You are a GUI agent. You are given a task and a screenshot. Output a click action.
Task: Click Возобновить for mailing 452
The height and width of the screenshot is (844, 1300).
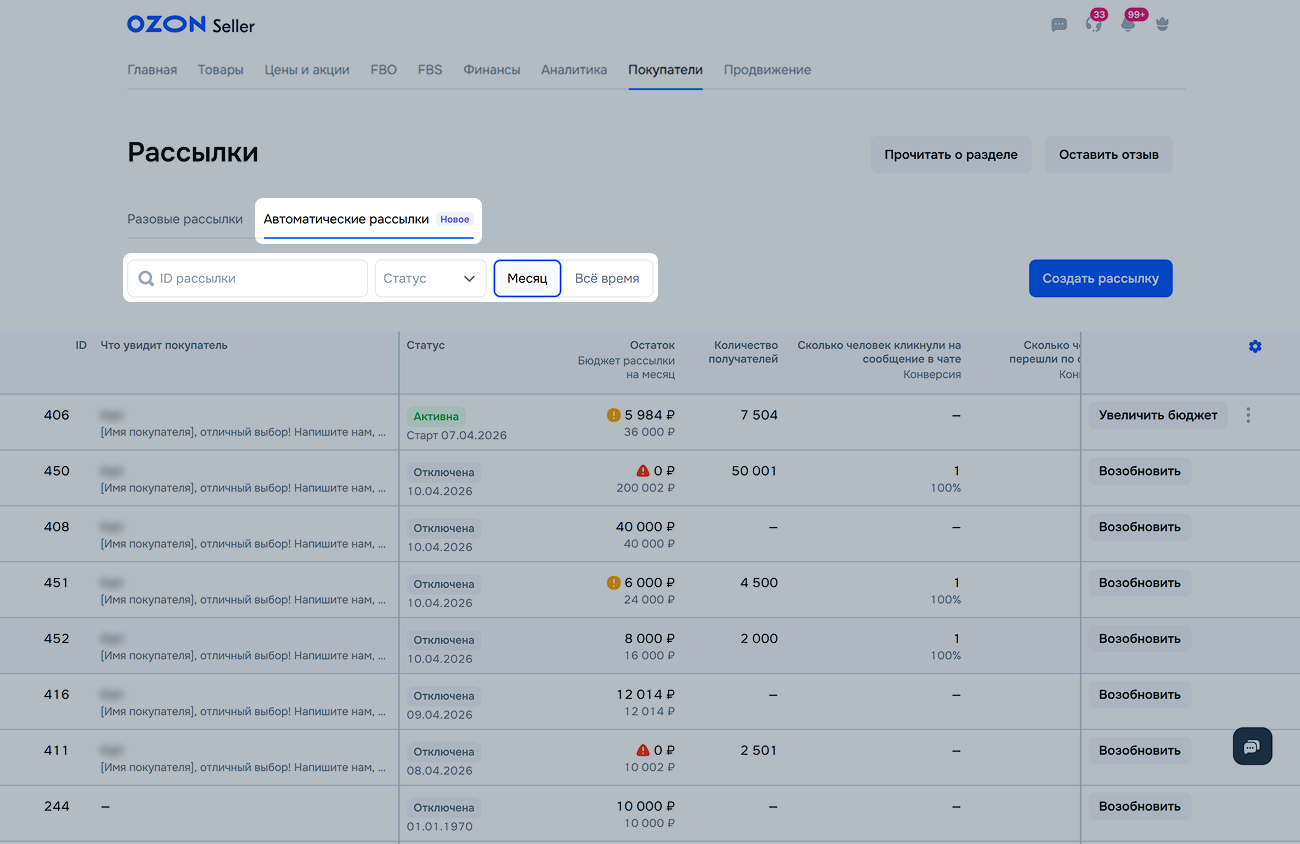pos(1139,639)
